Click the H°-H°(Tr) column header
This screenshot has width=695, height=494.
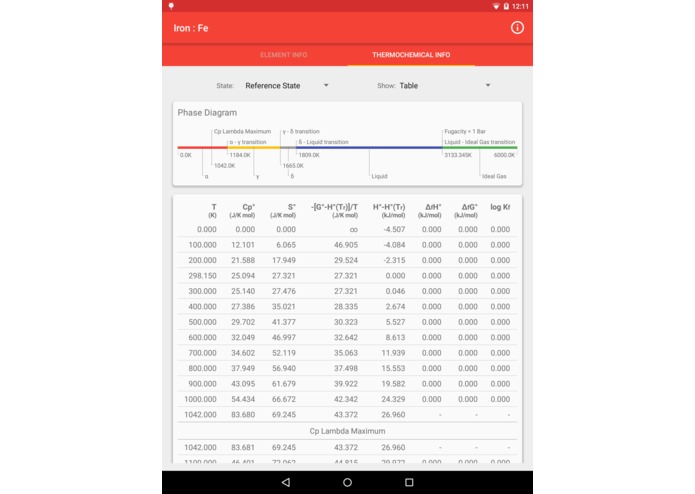coord(389,210)
